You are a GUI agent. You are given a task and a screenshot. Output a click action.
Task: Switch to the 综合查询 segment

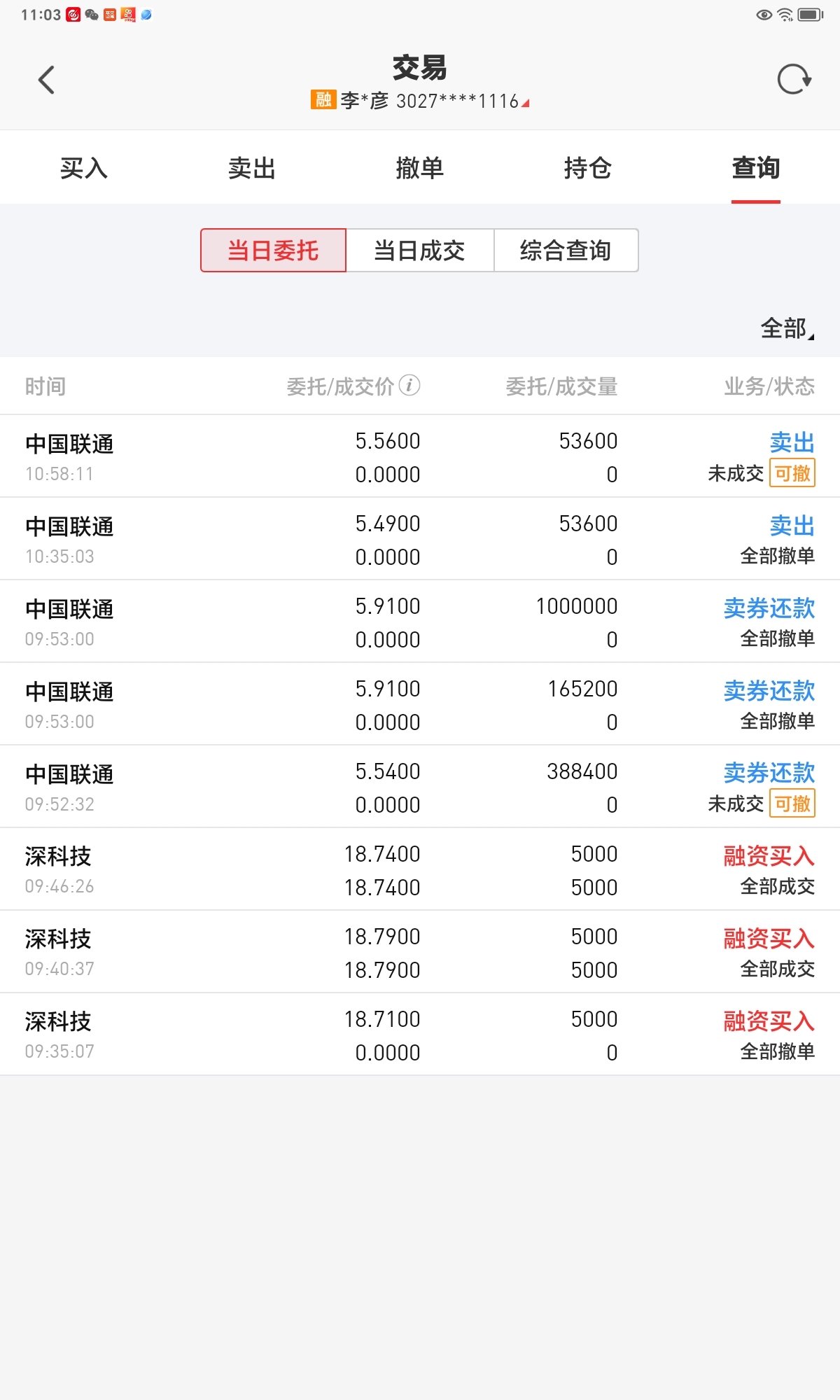[566, 250]
